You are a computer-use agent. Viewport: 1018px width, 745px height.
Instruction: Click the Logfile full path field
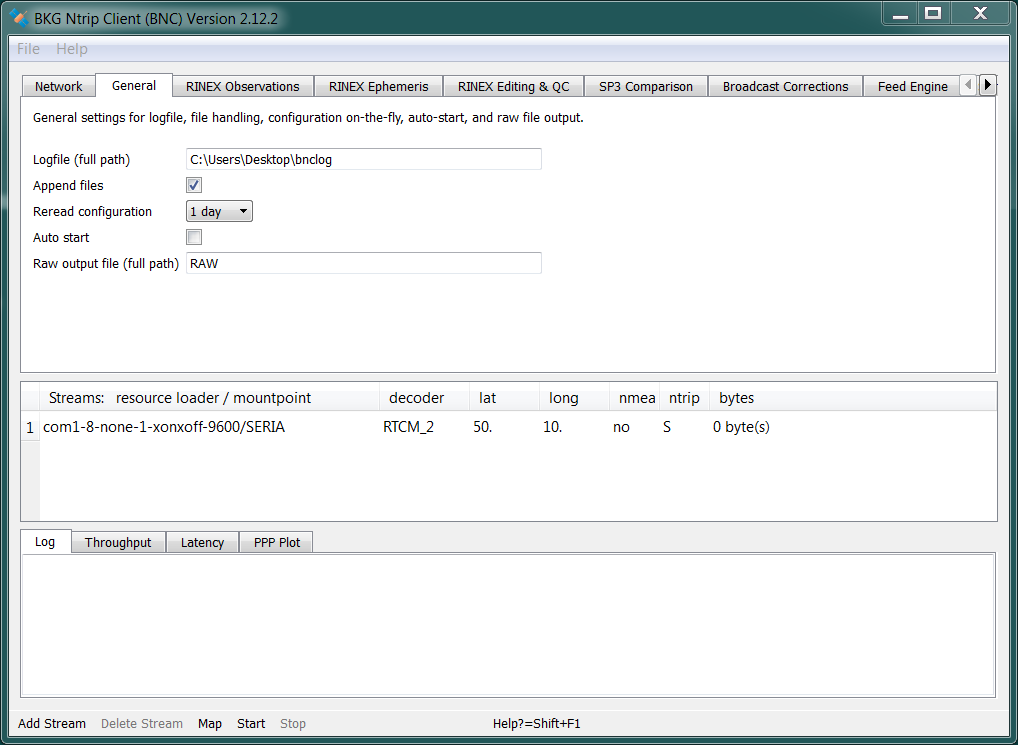(364, 159)
